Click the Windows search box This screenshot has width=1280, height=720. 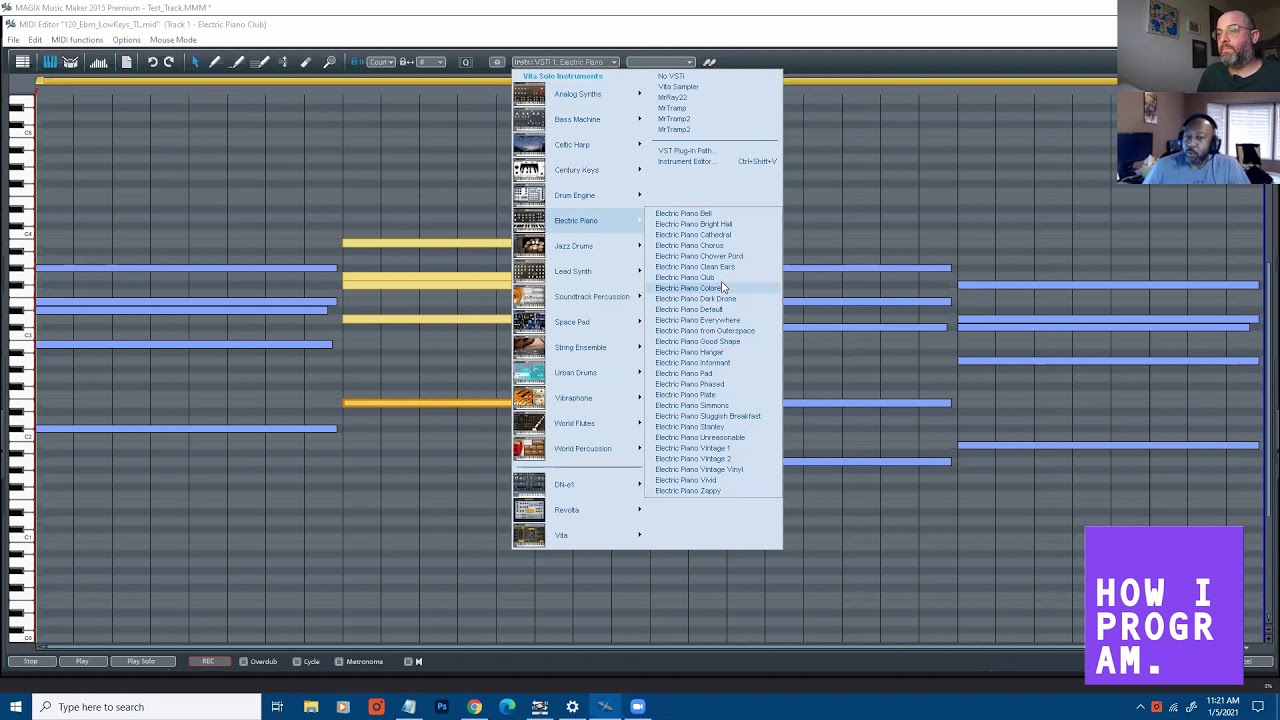click(x=147, y=707)
